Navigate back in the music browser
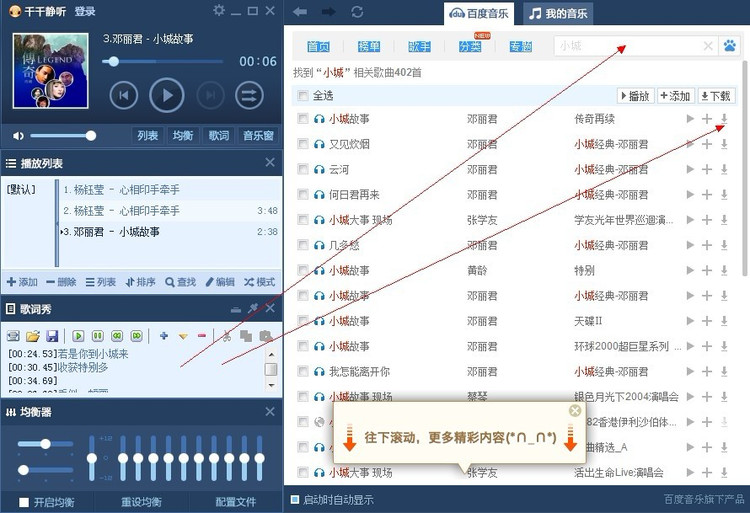Viewport: 750px width, 513px height. 300,11
